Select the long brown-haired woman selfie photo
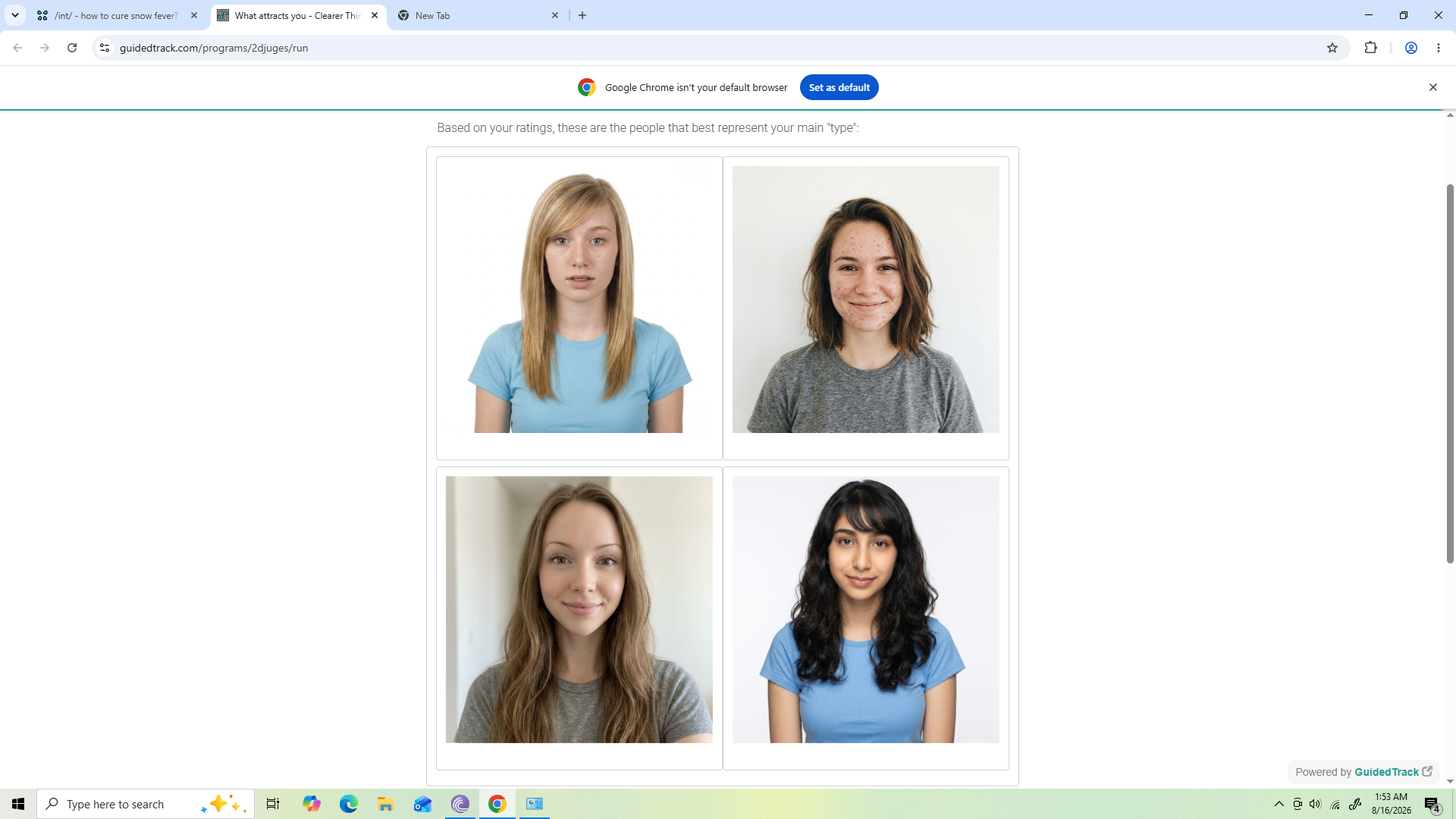Image resolution: width=1456 pixels, height=819 pixels. click(x=579, y=610)
